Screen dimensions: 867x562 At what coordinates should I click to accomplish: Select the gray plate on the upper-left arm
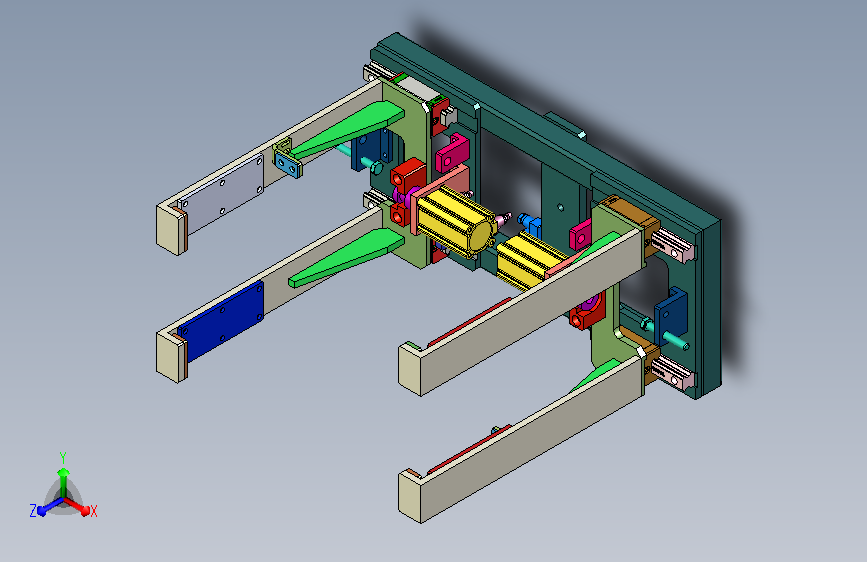[221, 195]
